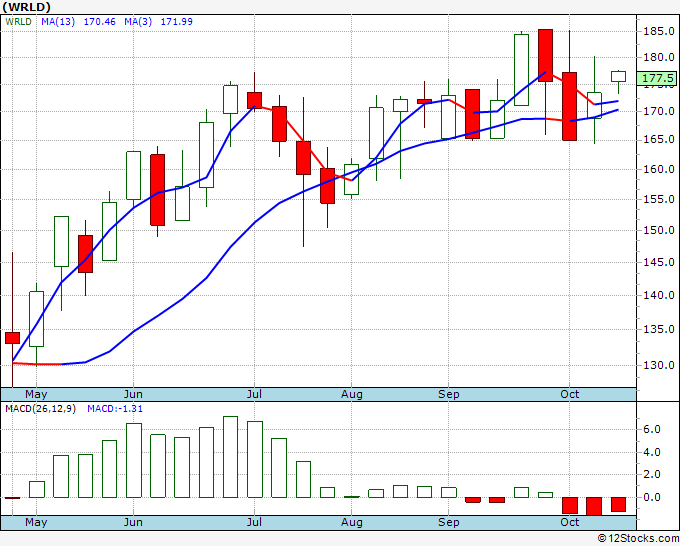Click the MACD:-1.31 value readout

(115, 409)
